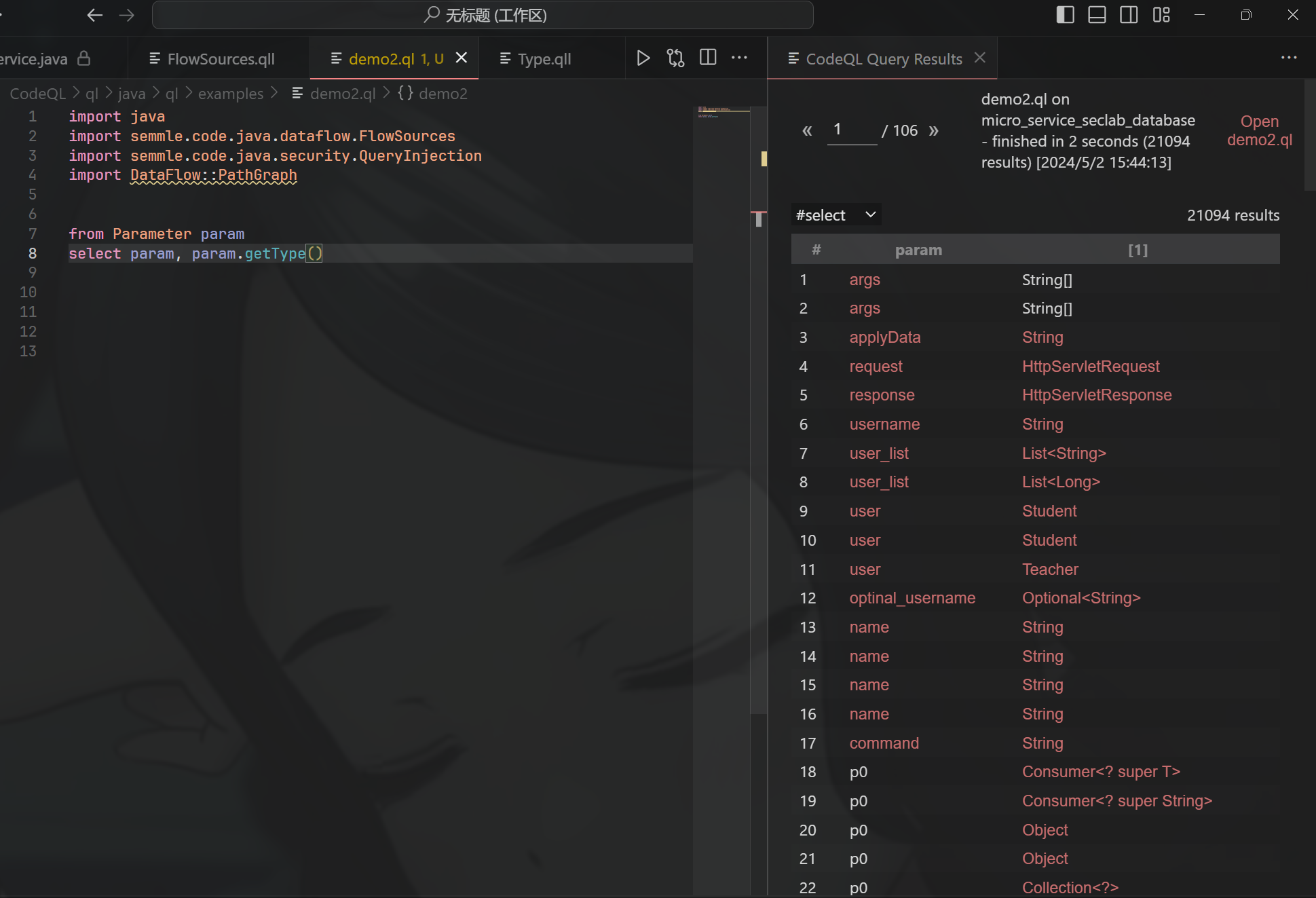Viewport: 1316px width, 898px height.
Task: Open the optinal_username parameter link
Action: click(x=912, y=598)
